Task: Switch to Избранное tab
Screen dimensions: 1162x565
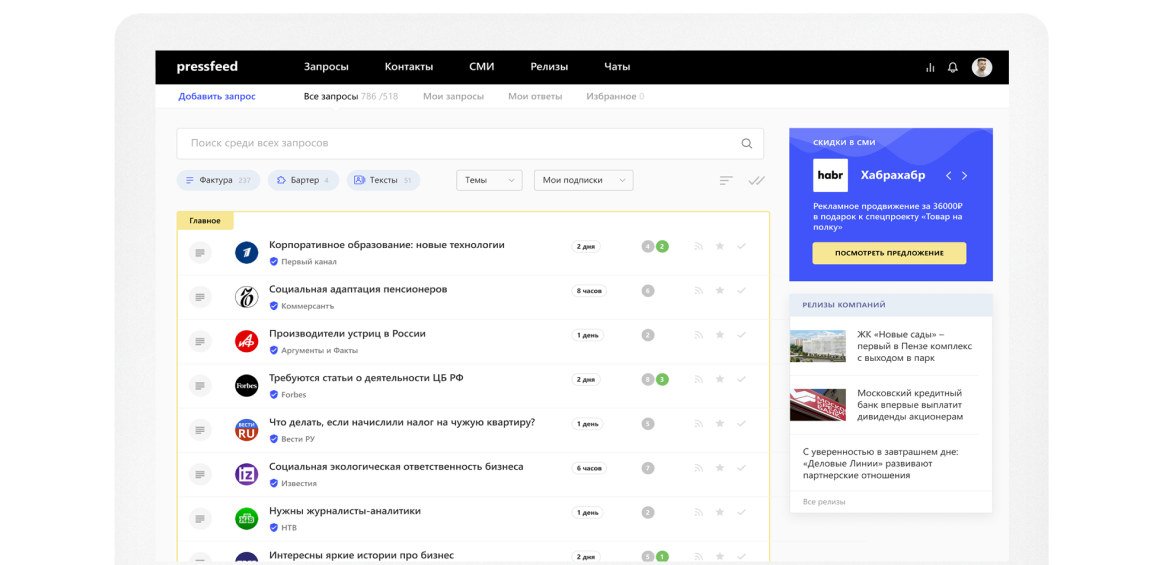Action: pos(615,96)
